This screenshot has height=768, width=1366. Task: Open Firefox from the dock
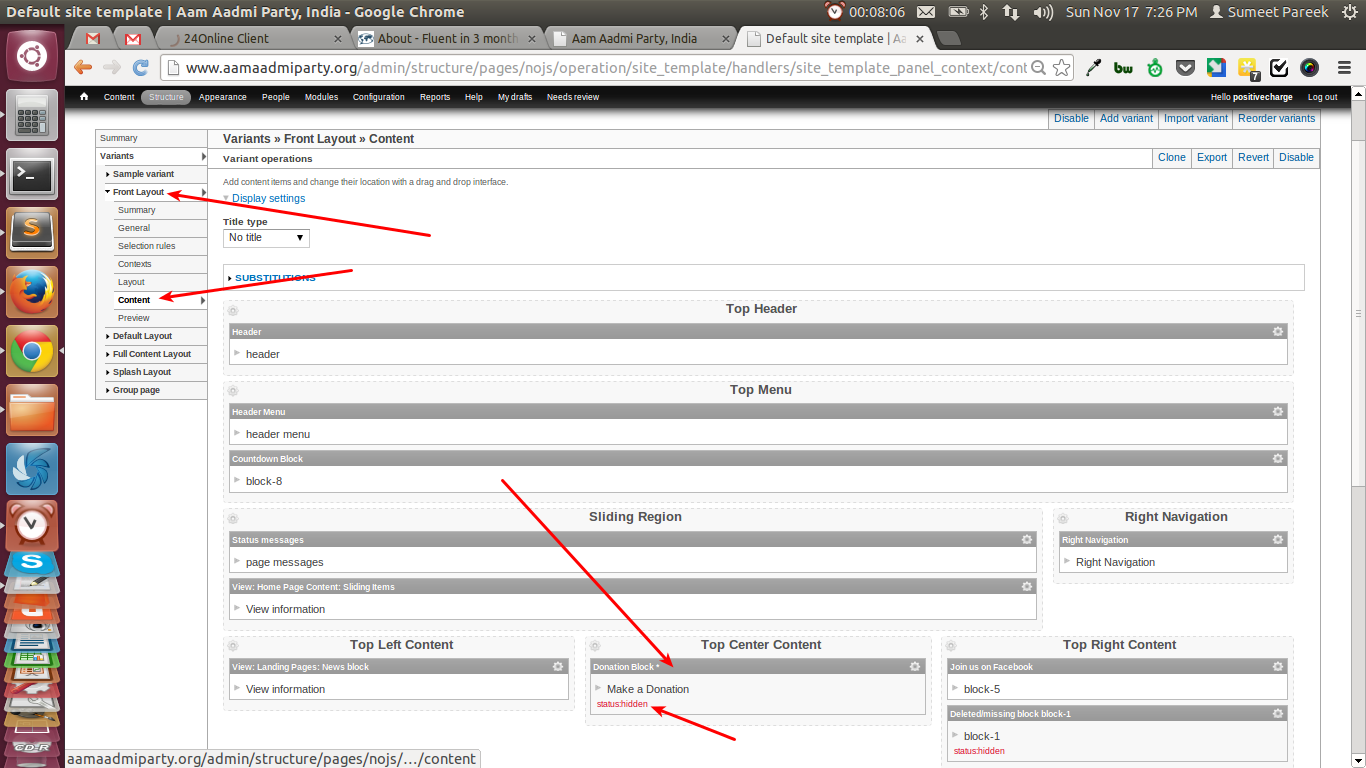point(32,292)
